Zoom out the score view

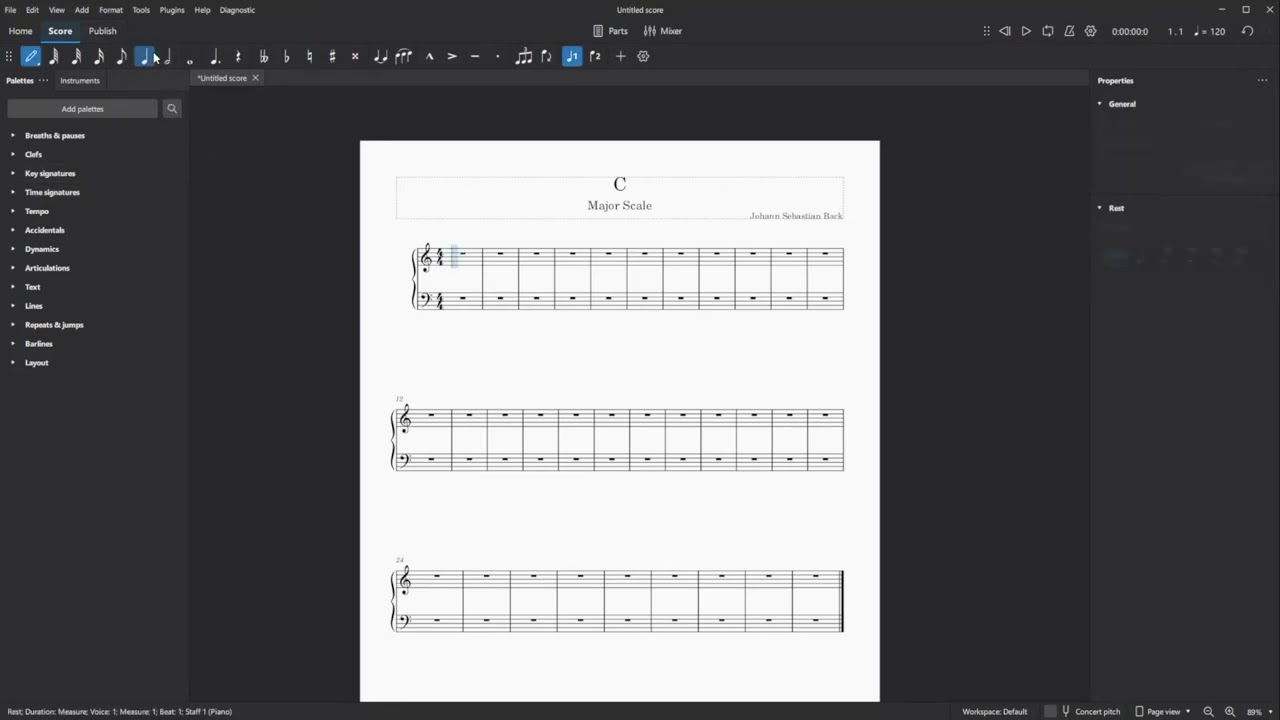pyautogui.click(x=1208, y=711)
